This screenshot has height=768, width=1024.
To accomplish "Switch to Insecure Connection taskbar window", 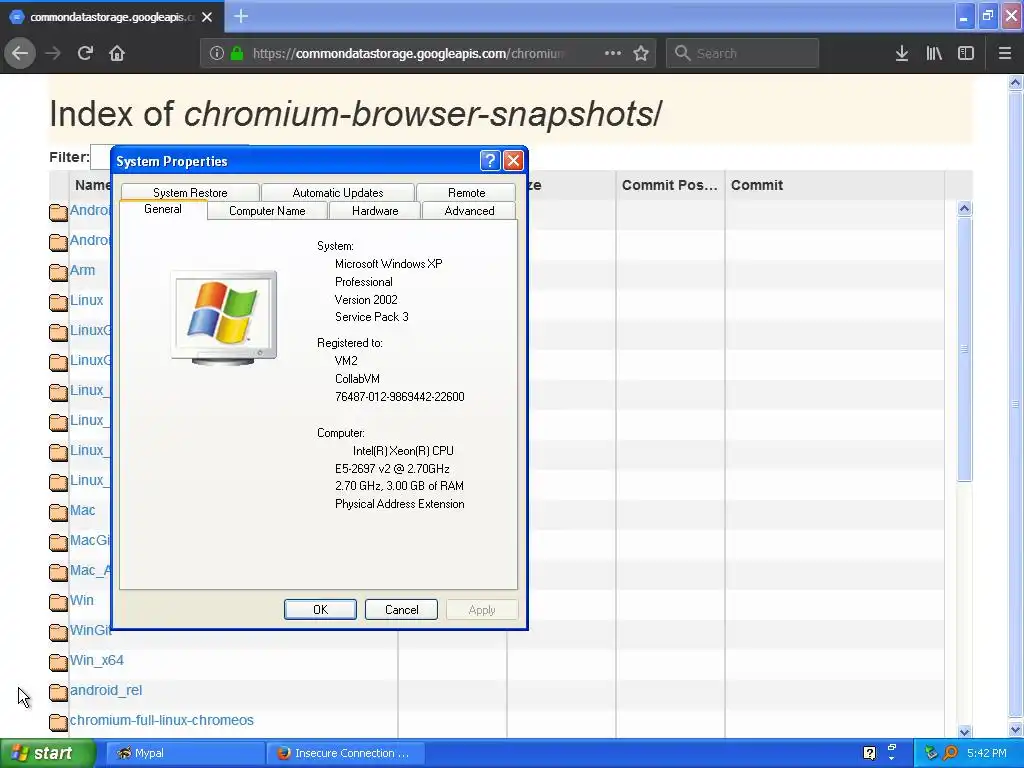I will pyautogui.click(x=346, y=753).
